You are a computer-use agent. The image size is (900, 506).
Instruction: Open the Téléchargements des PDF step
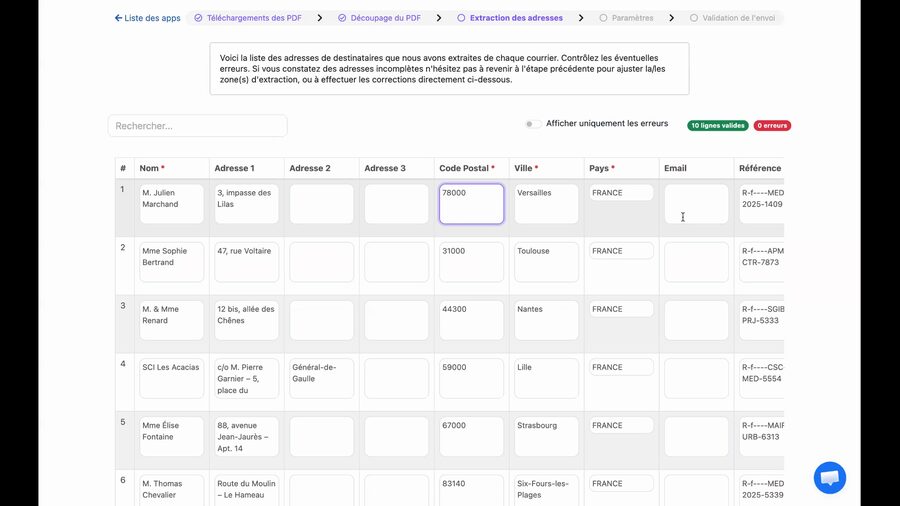tap(254, 18)
